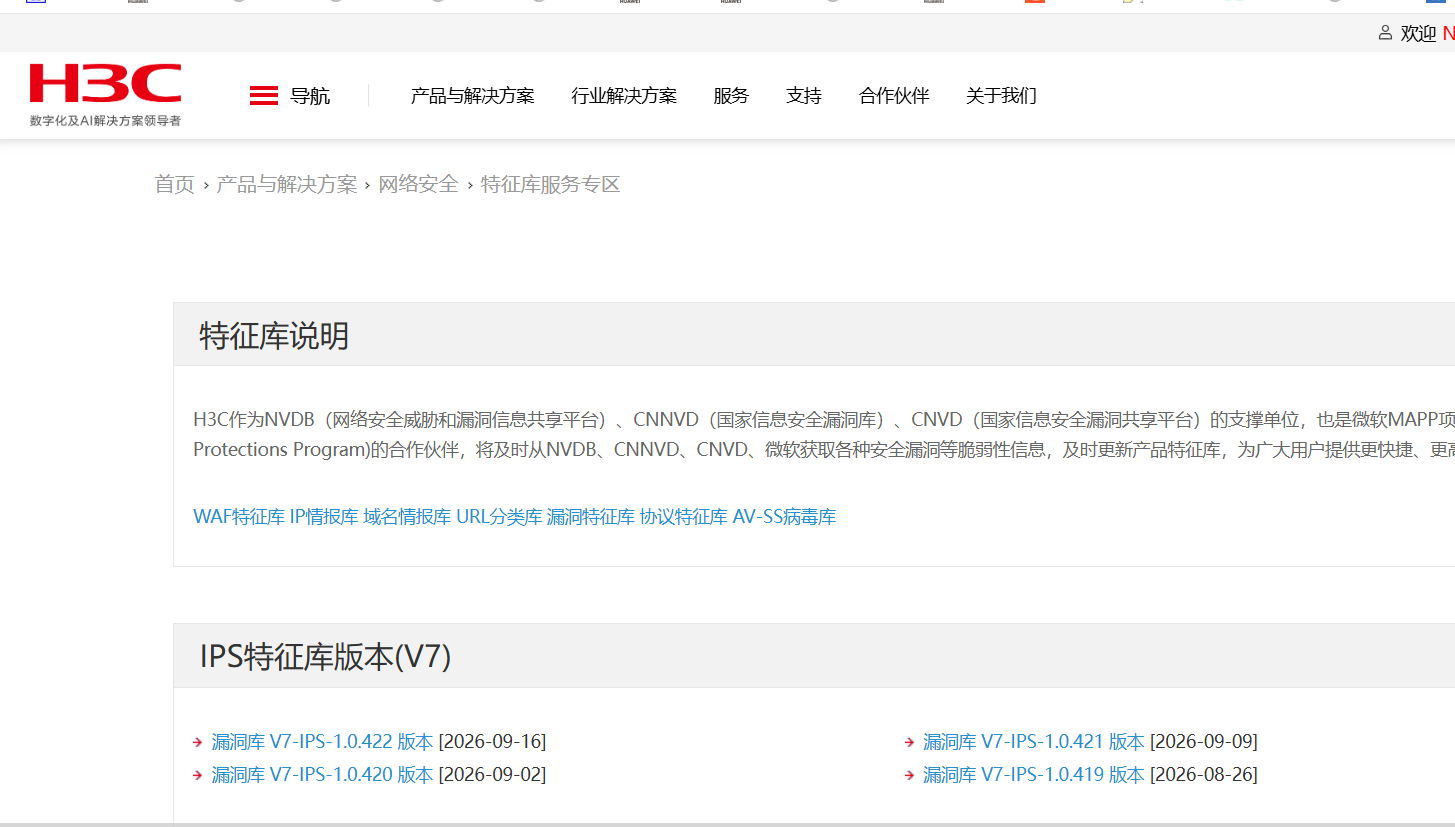Screen dimensions: 1455x827
Task: Expand the 导航 navigation menu
Action: 310,96
